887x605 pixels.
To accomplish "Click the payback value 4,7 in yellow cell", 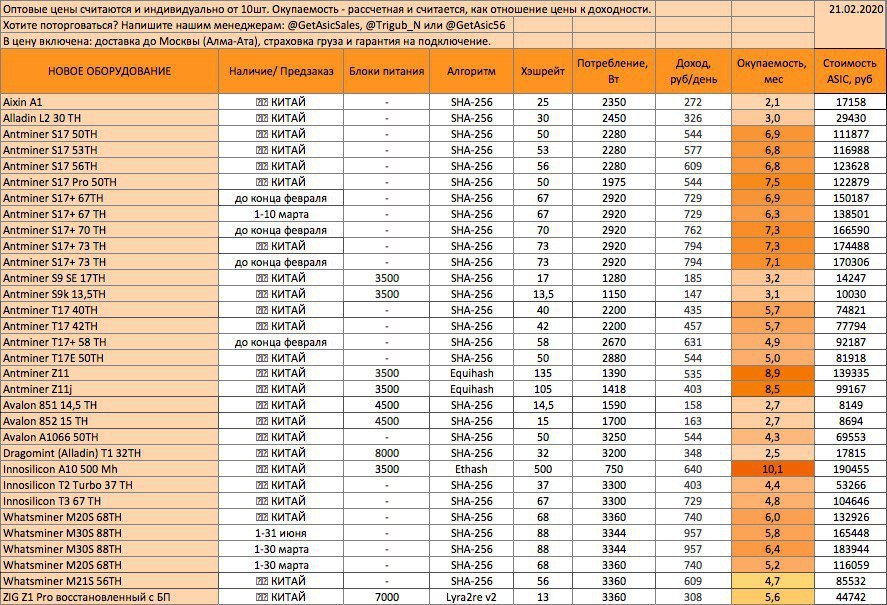I will click(772, 581).
